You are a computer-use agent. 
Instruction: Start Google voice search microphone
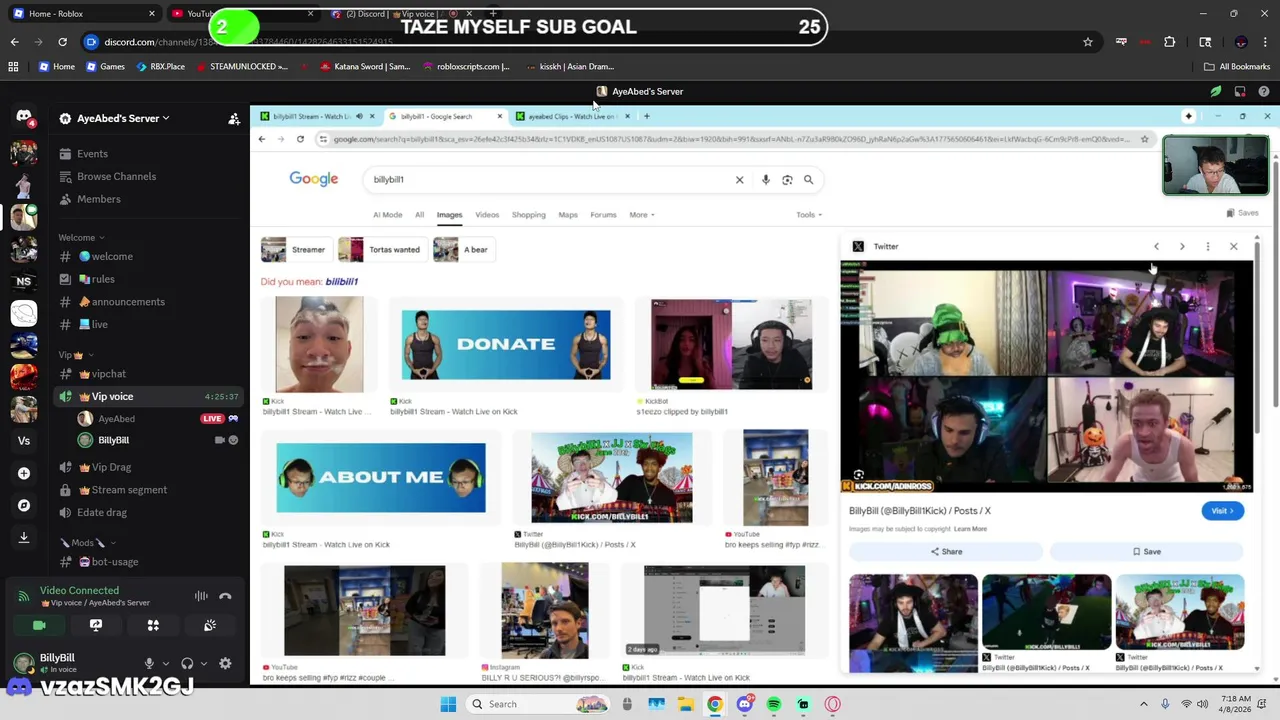[x=766, y=180]
